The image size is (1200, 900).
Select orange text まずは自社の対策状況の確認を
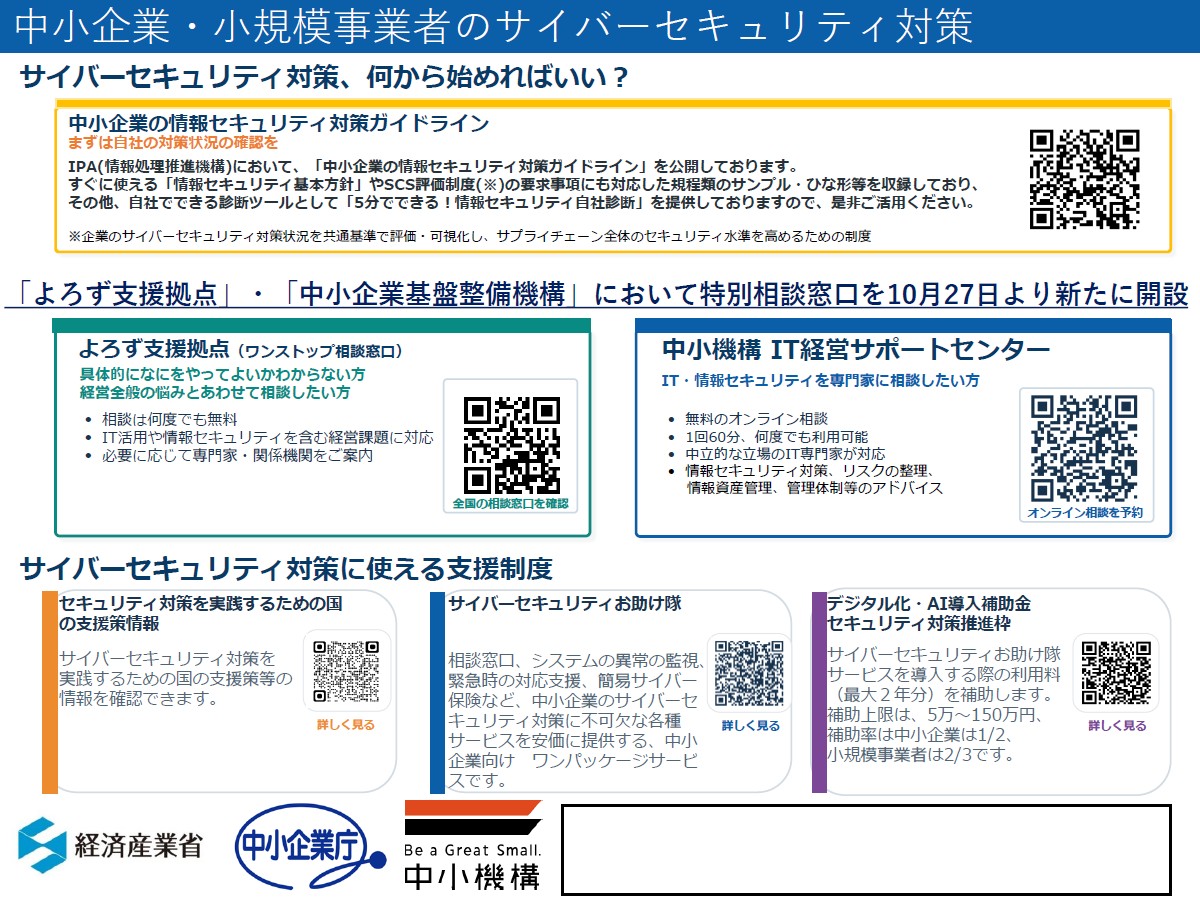pos(173,143)
